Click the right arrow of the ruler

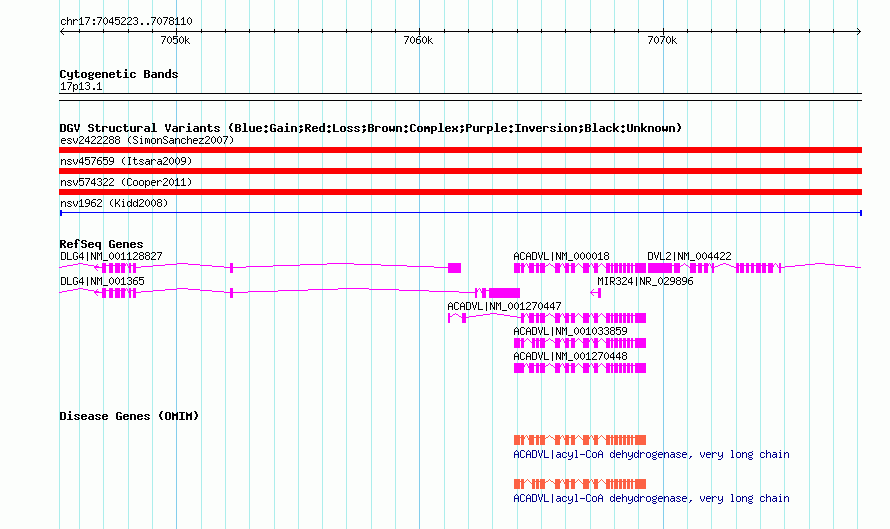(858, 32)
